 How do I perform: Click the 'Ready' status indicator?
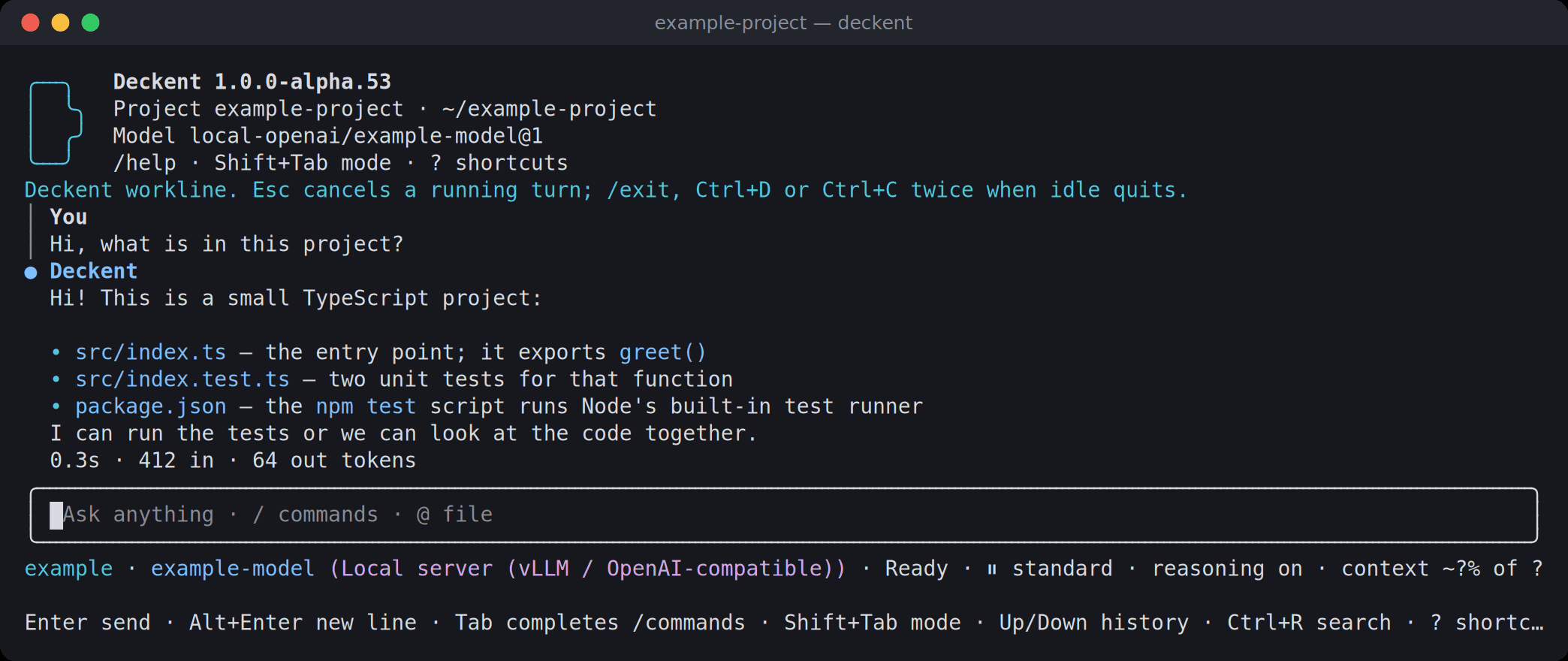(x=917, y=569)
